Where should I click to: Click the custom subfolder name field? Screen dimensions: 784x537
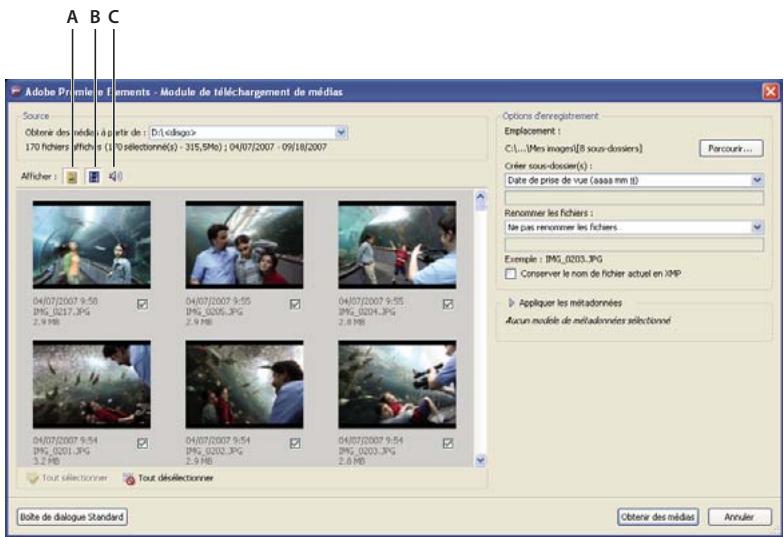[x=634, y=198]
